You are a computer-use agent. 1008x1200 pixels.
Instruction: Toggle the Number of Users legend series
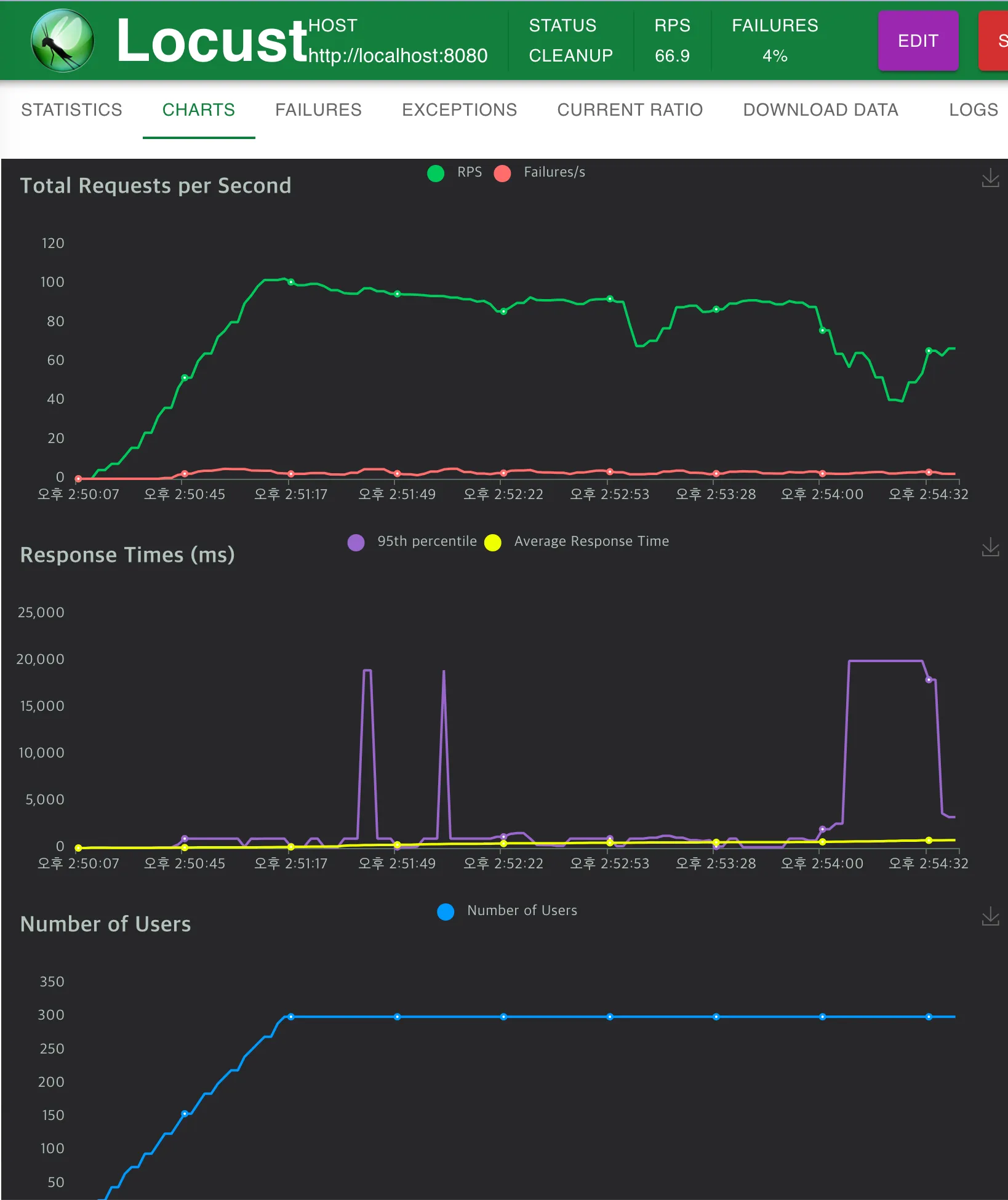(x=507, y=911)
